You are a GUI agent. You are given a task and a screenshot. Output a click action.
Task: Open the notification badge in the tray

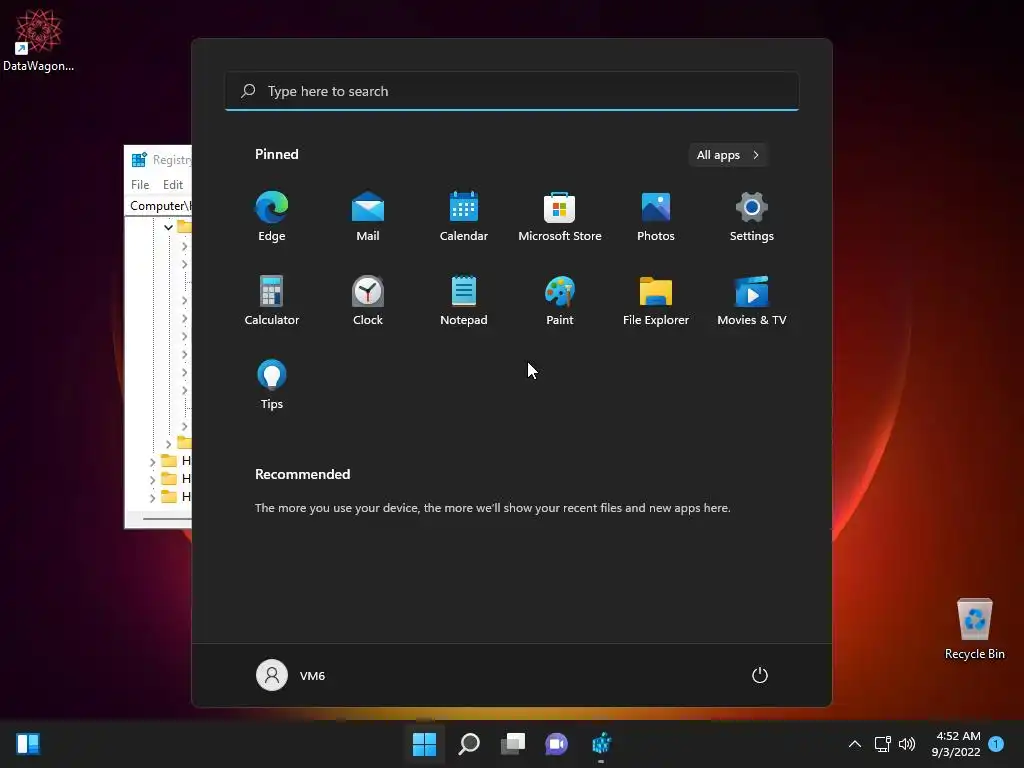pos(996,744)
